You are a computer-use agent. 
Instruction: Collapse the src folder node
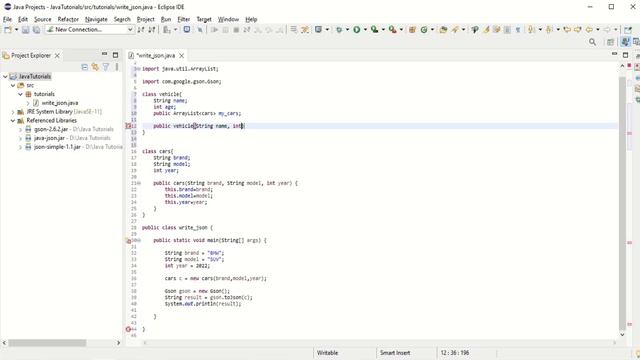click(13, 86)
